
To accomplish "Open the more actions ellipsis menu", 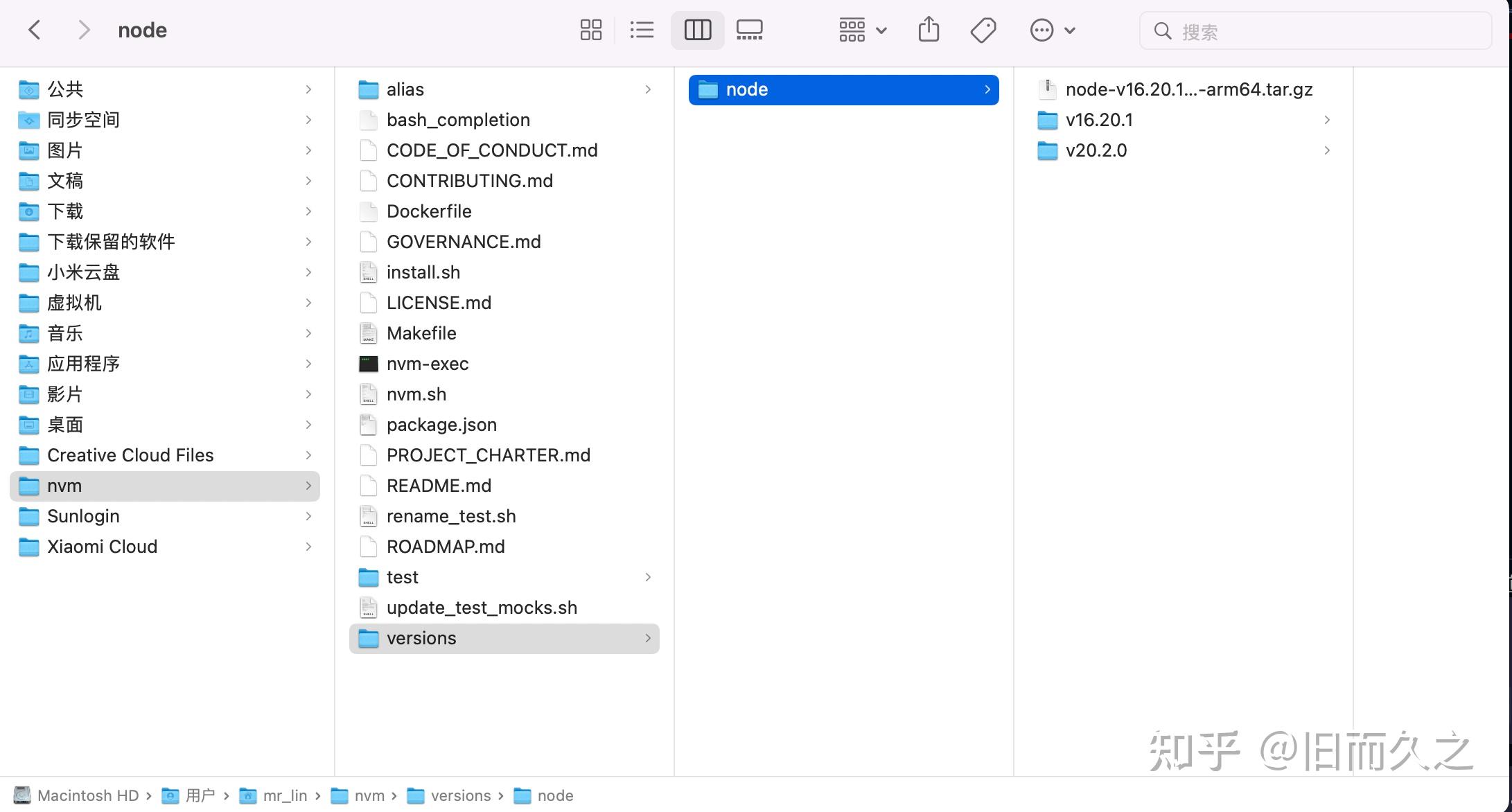I will tap(1051, 30).
